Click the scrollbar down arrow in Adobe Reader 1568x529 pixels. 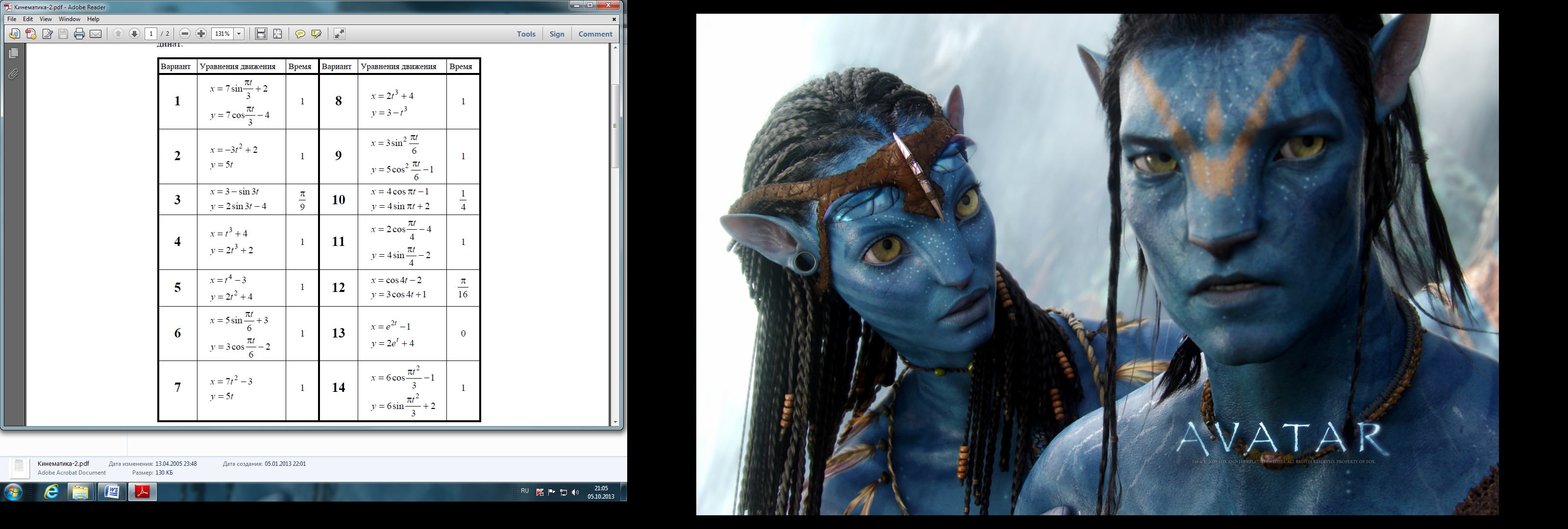pyautogui.click(x=615, y=422)
